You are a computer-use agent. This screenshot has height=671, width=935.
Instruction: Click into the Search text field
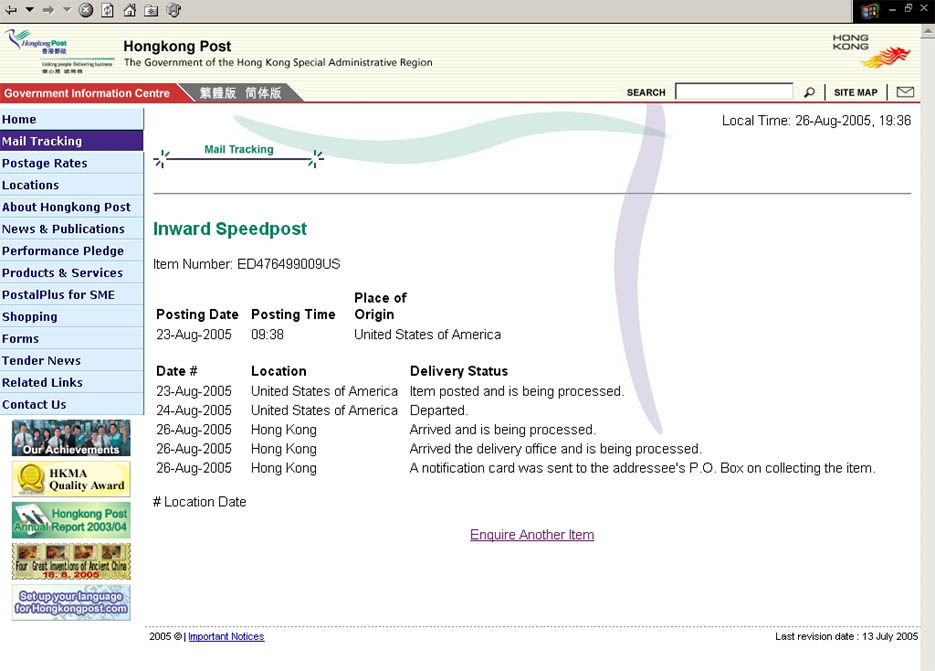click(734, 92)
